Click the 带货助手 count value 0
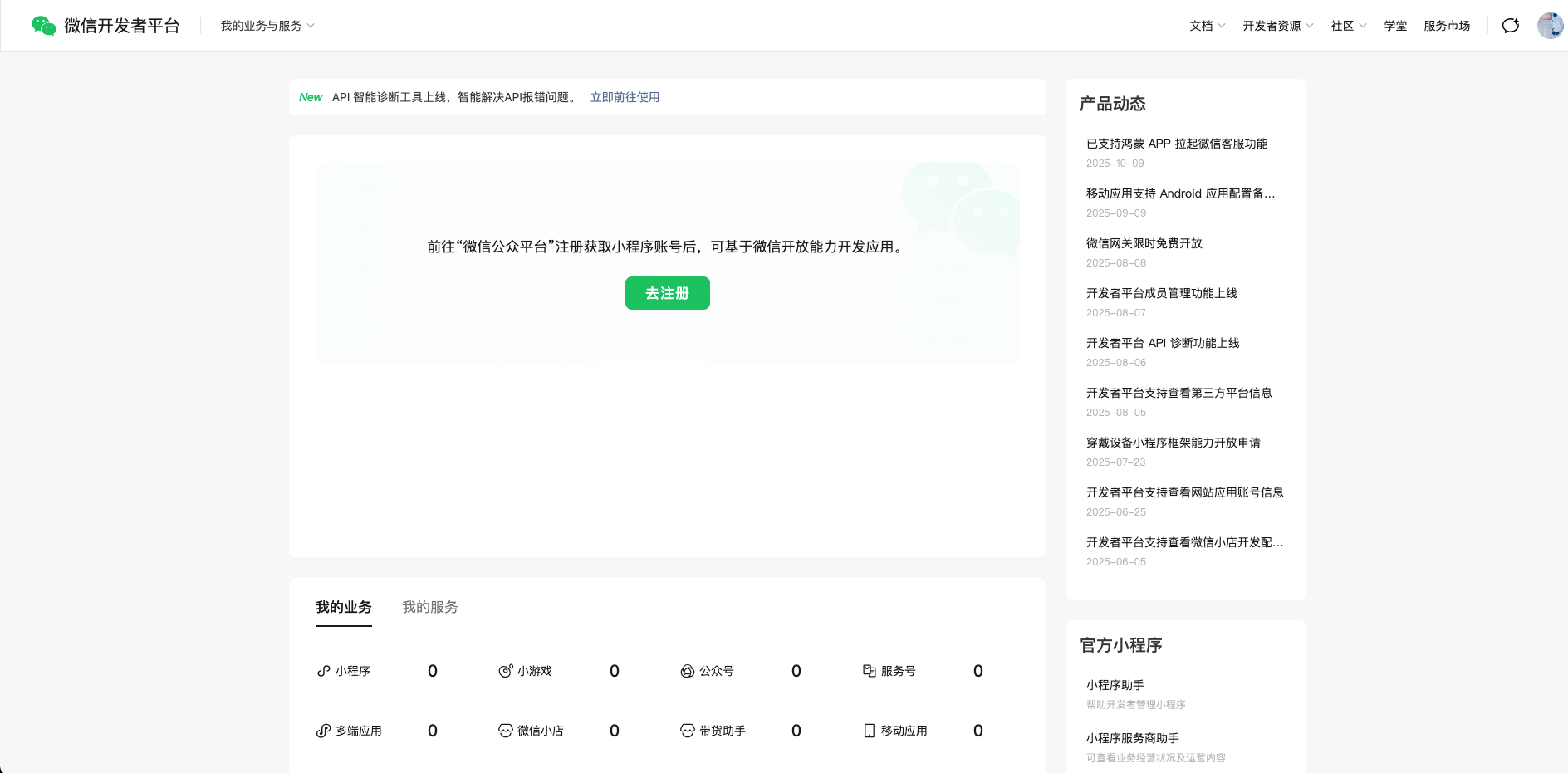 796,731
